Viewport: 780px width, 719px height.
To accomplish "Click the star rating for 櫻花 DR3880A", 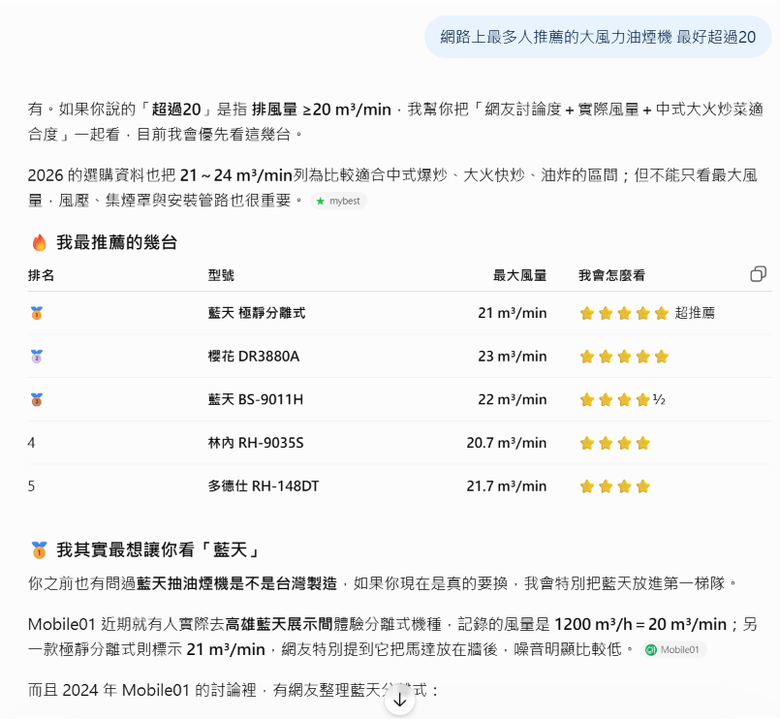I will tap(624, 356).
